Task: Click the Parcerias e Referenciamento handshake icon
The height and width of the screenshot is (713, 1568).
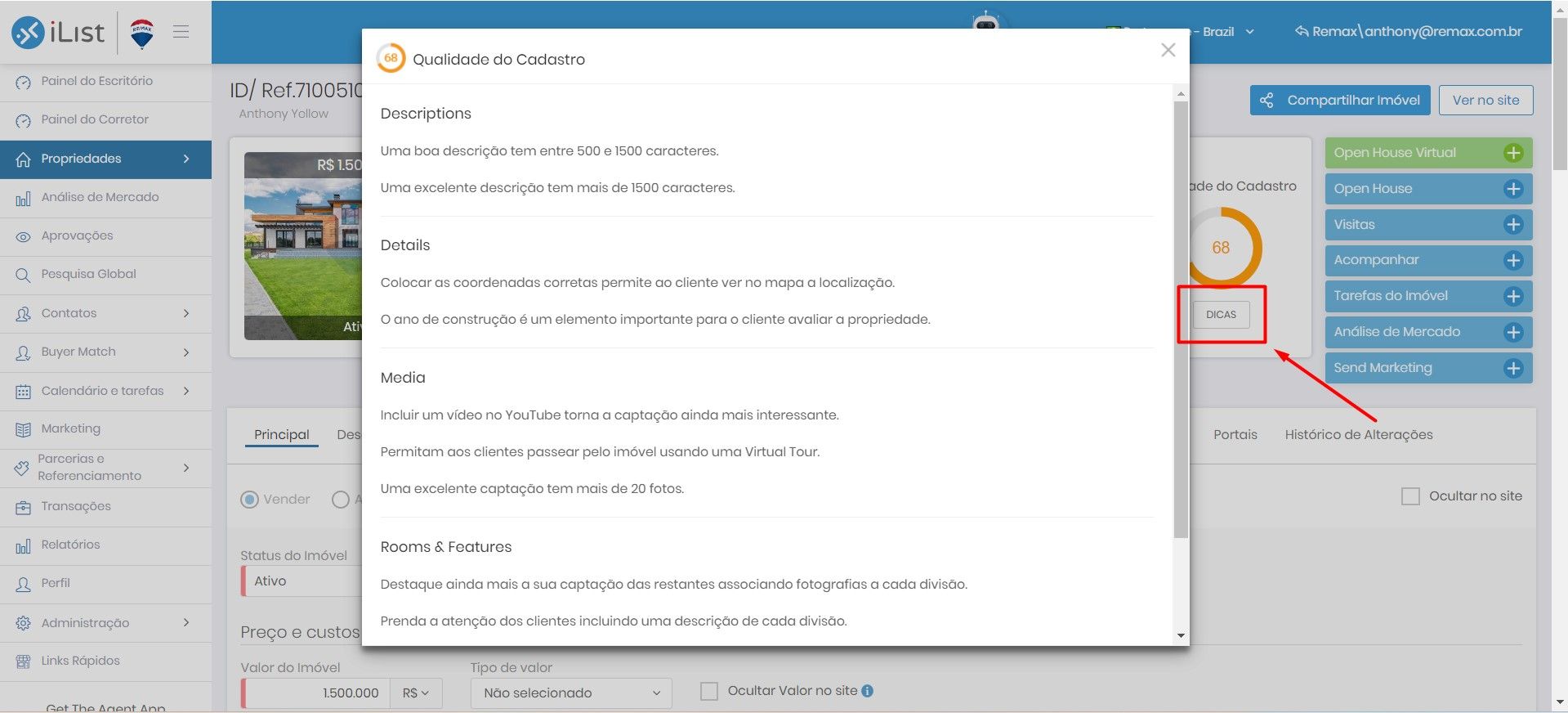Action: point(22,468)
